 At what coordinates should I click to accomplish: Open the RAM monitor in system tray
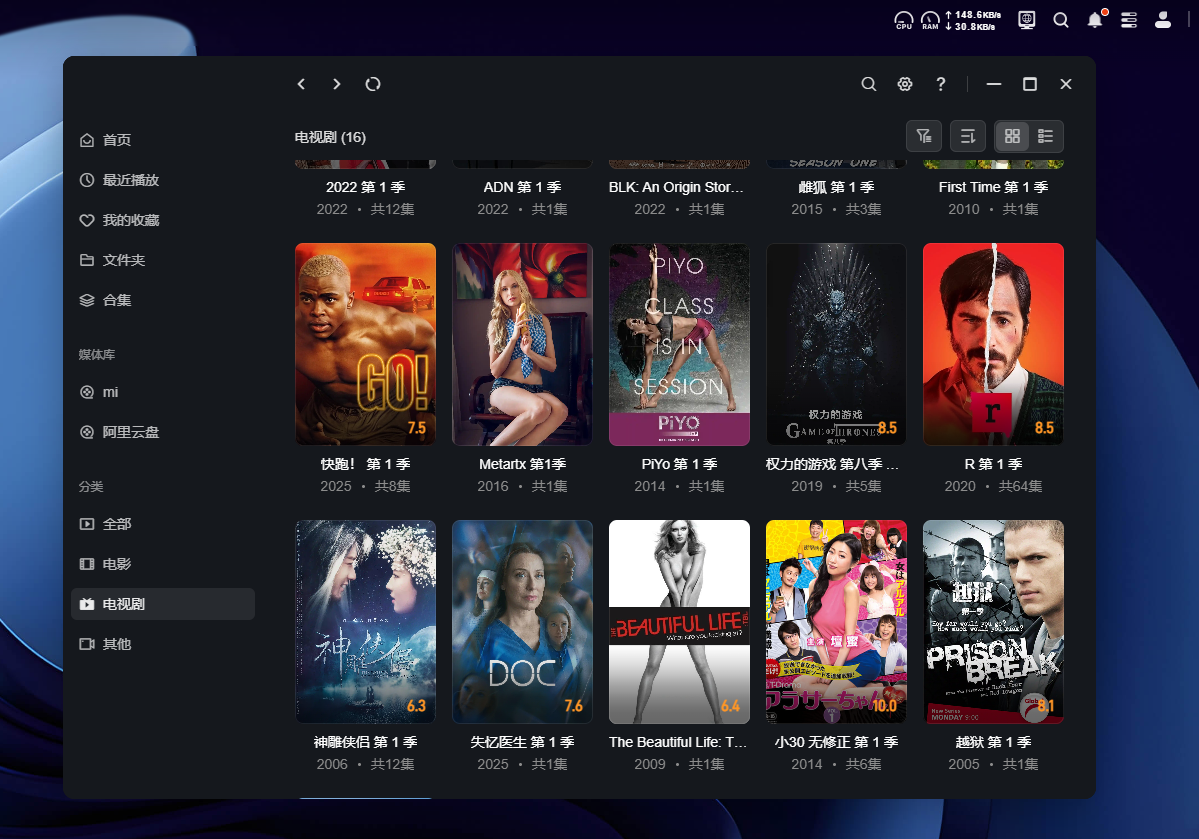pos(930,21)
